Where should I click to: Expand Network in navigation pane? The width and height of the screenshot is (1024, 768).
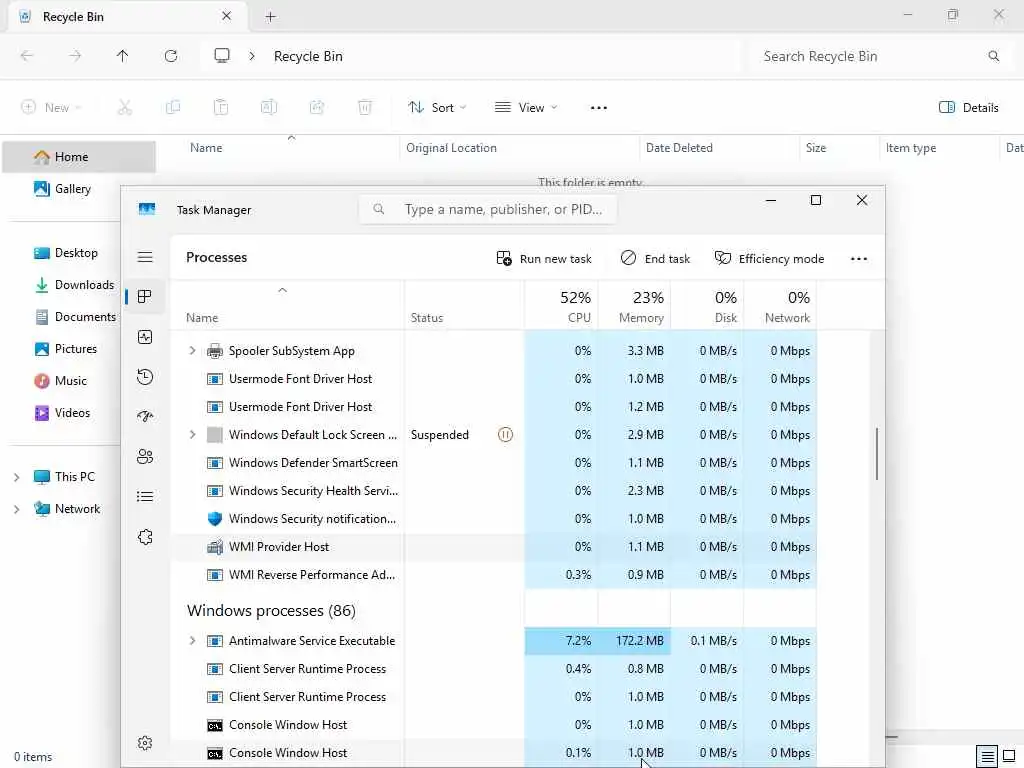16,509
